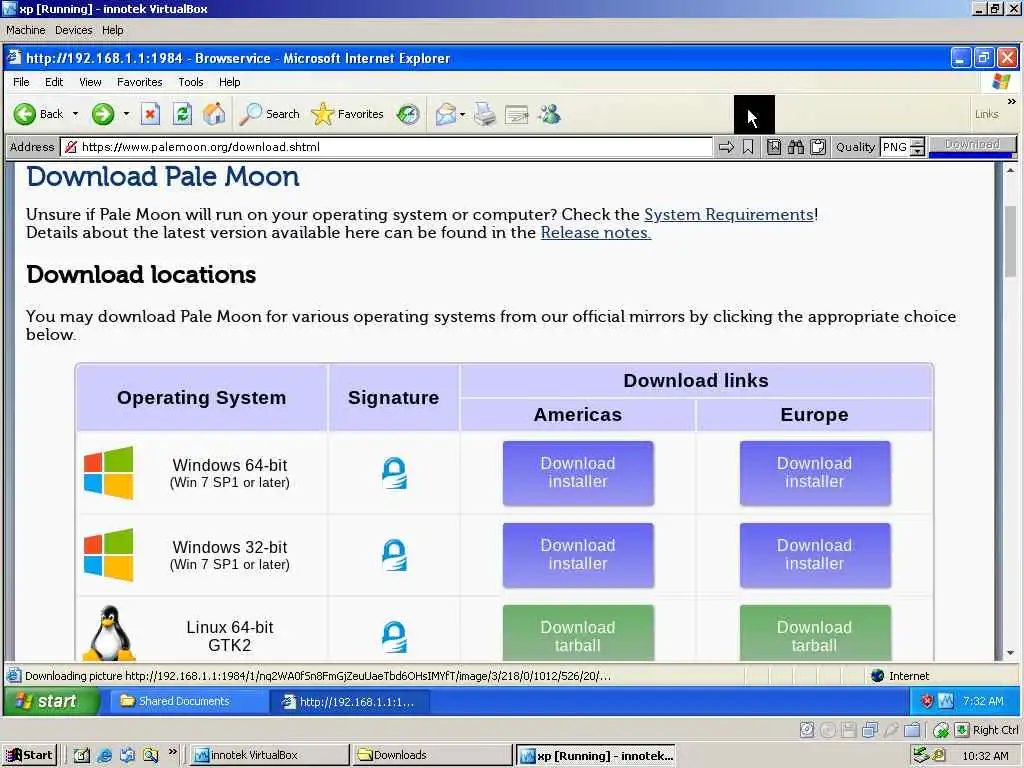Download Linux 64-bit tarball from Americas
The width and height of the screenshot is (1024, 768).
(x=578, y=633)
